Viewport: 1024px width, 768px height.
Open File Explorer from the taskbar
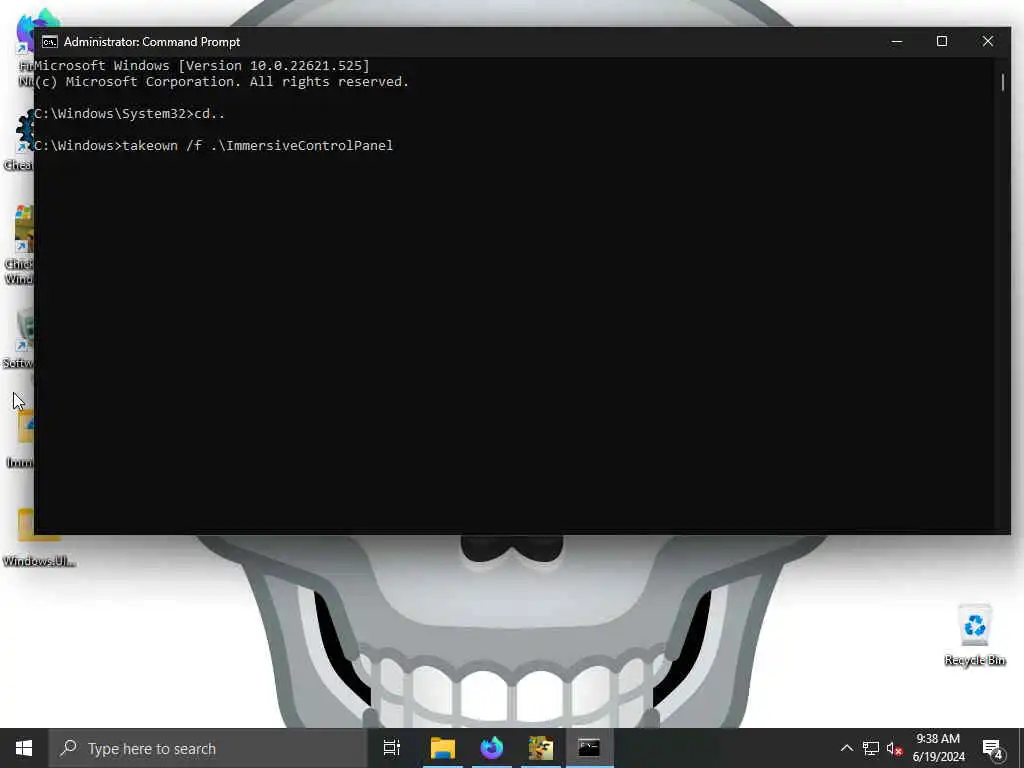click(443, 748)
